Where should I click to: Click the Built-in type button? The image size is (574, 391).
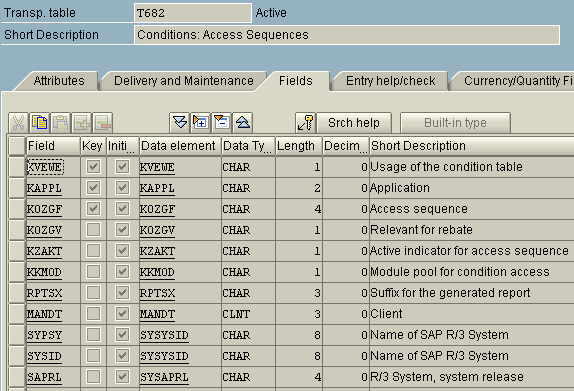[x=455, y=123]
